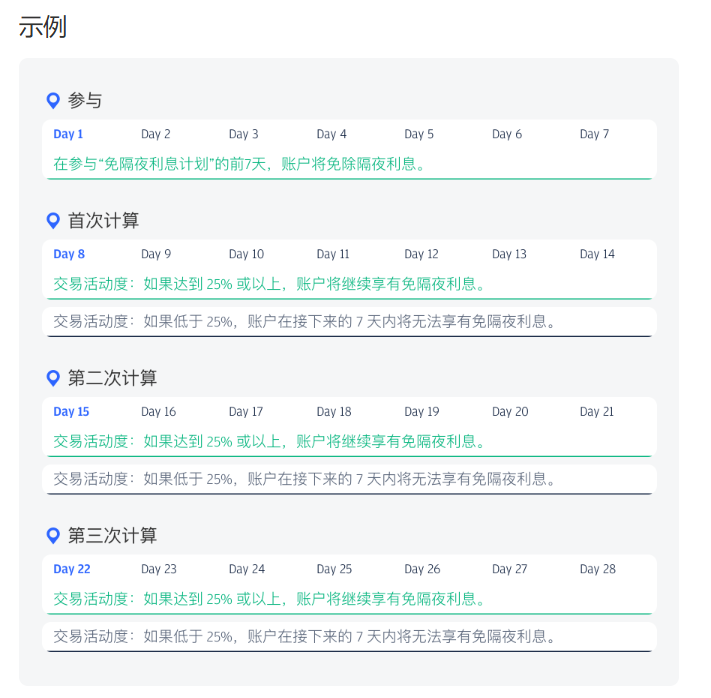This screenshot has width=711, height=698.
Task: Click Day 4 in the 参与 row
Action: coord(332,134)
